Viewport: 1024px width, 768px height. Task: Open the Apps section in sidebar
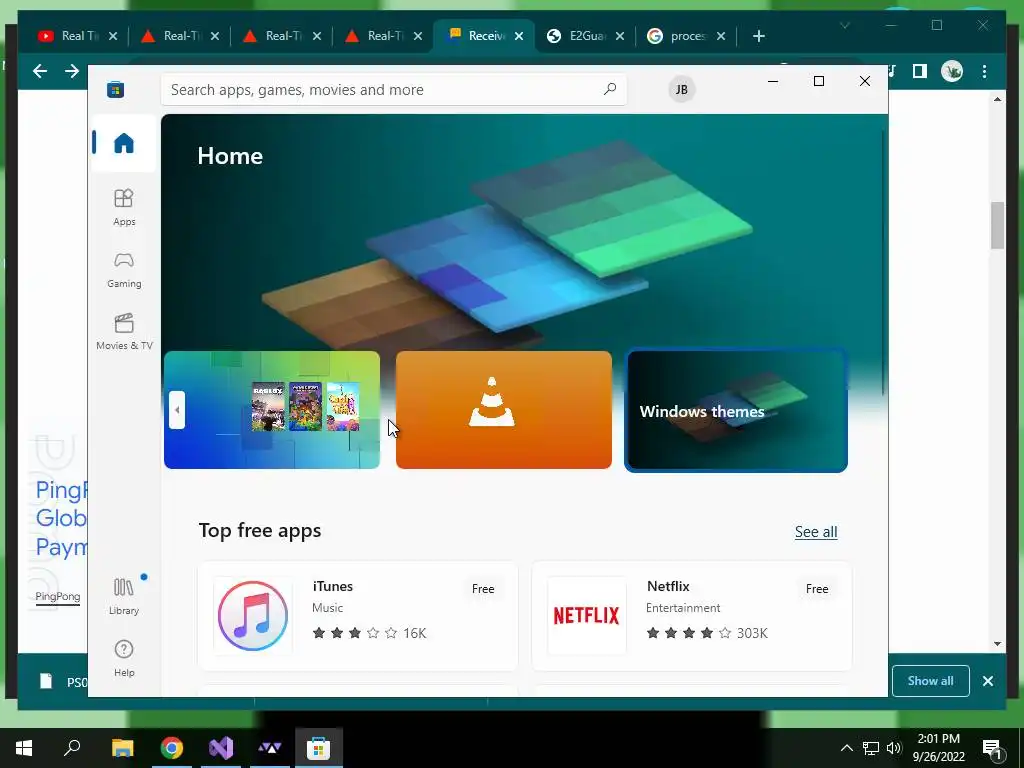pyautogui.click(x=124, y=208)
